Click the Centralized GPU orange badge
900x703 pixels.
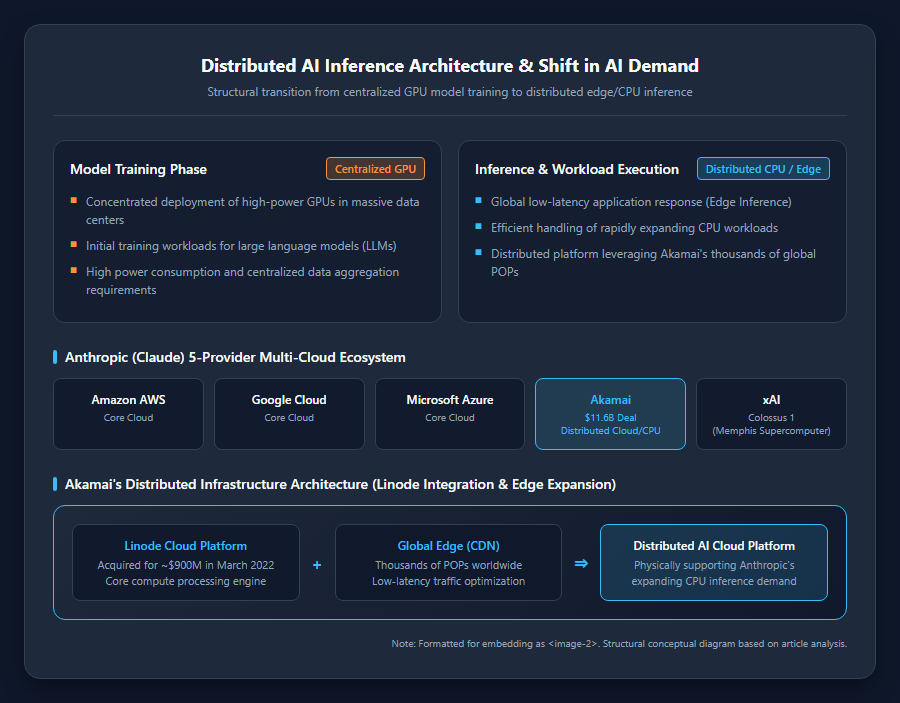375,169
